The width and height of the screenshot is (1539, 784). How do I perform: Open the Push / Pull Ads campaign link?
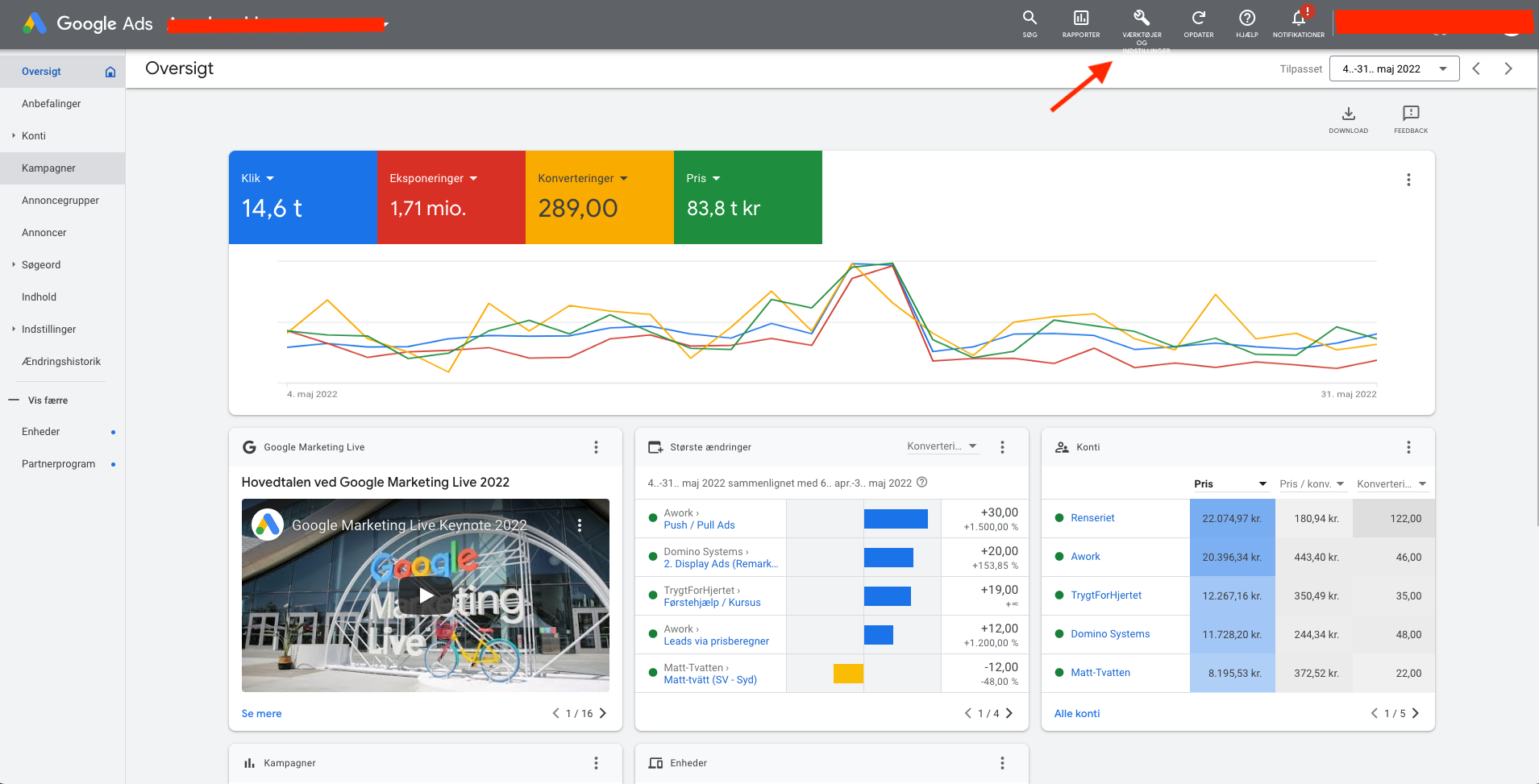tap(699, 525)
